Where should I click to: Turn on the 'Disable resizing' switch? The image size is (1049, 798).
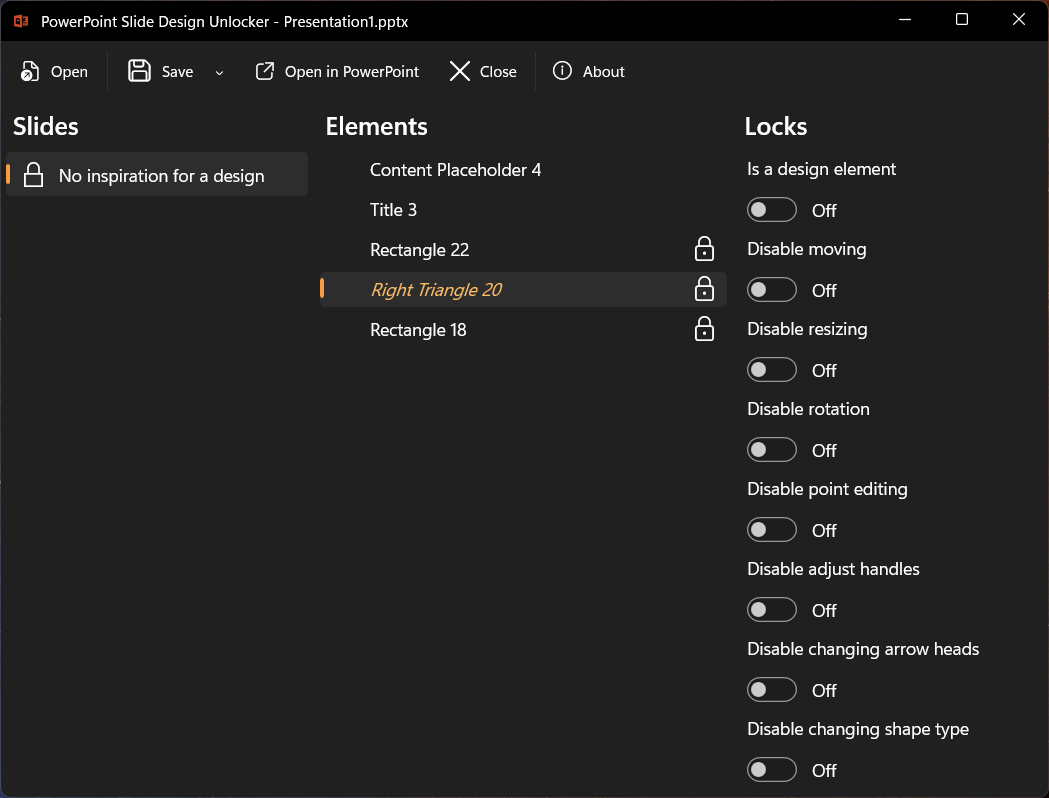point(772,370)
